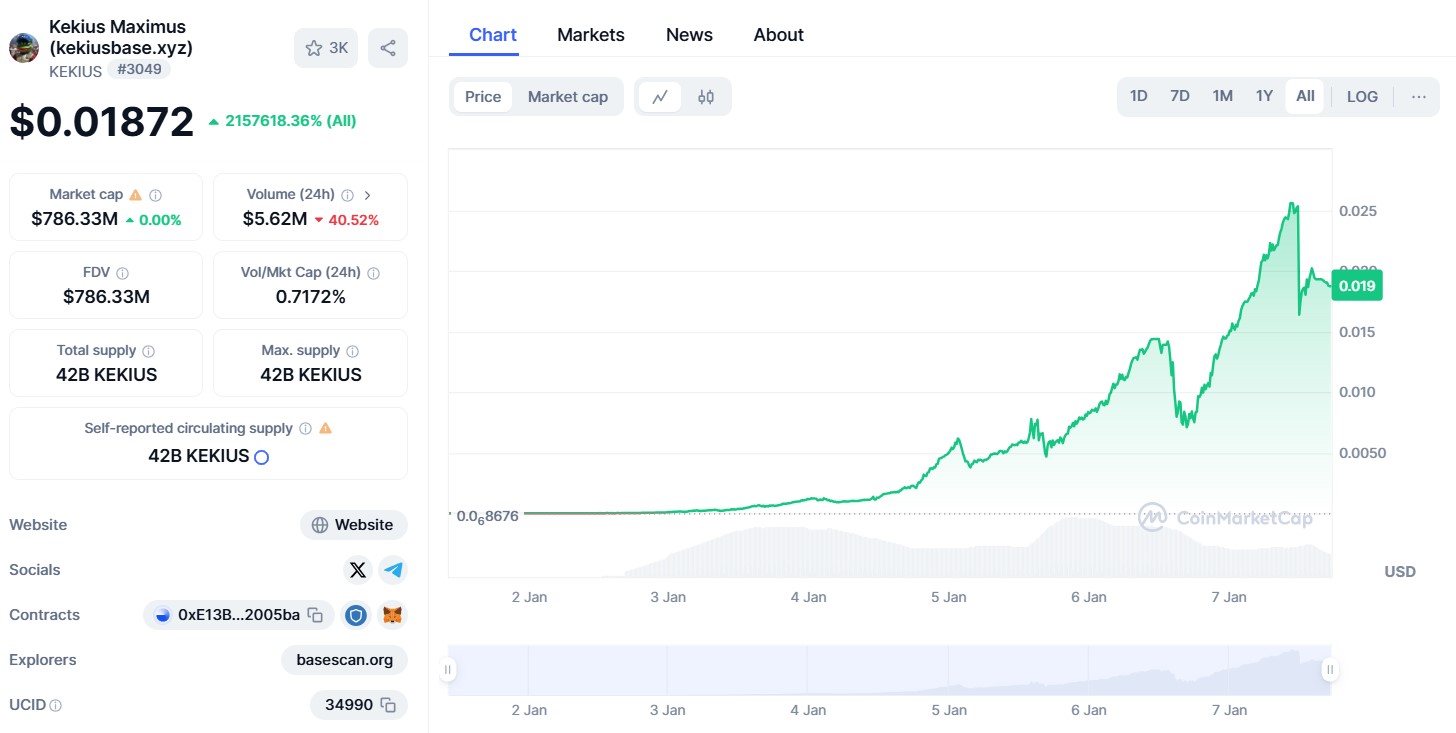Set chart range to All
Screen dimensions: 1456x733
tap(1305, 97)
